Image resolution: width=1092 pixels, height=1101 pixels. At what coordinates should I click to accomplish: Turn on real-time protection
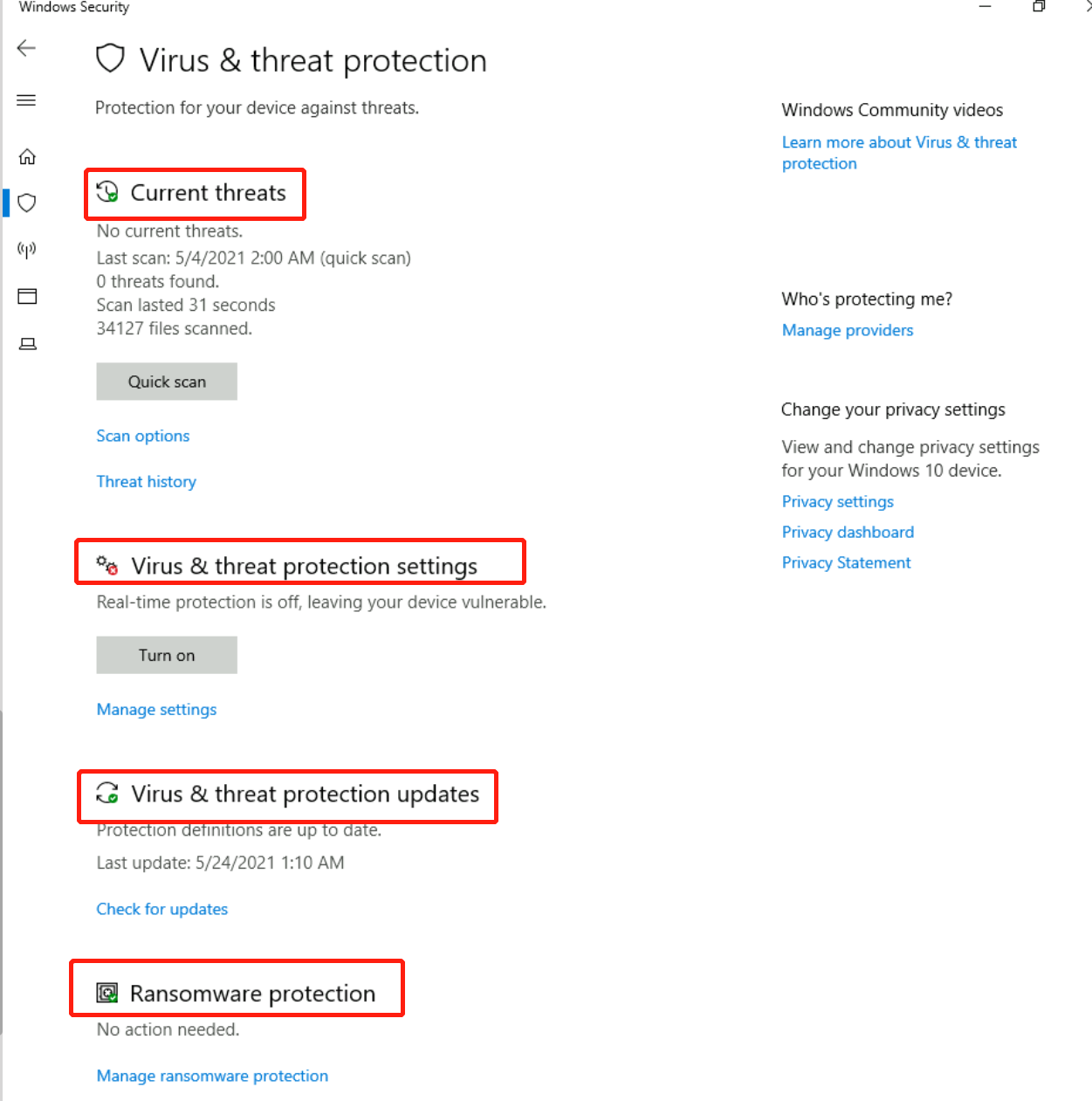coord(167,655)
